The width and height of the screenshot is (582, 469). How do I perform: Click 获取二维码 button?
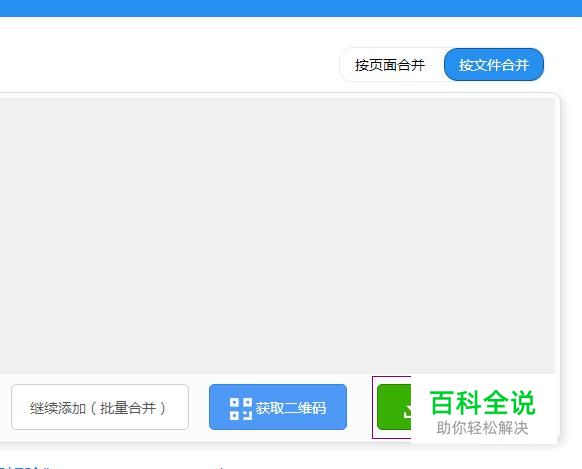[278, 407]
